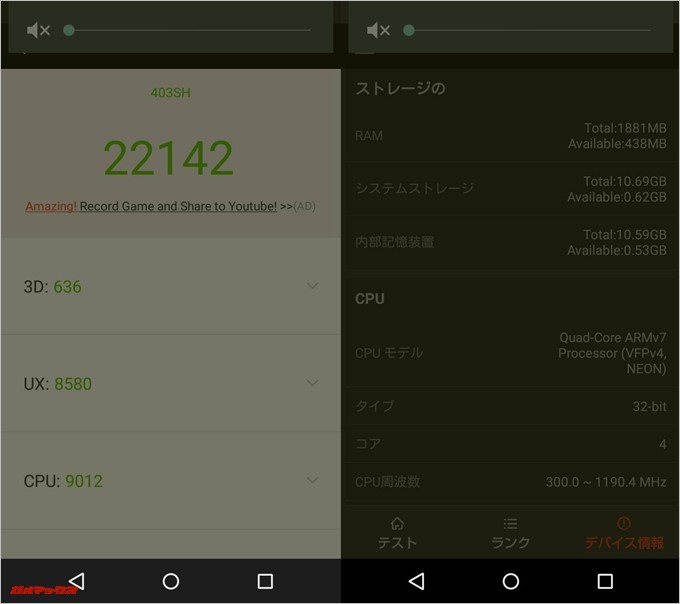Select the タイプ 32-bit row

pos(510,406)
